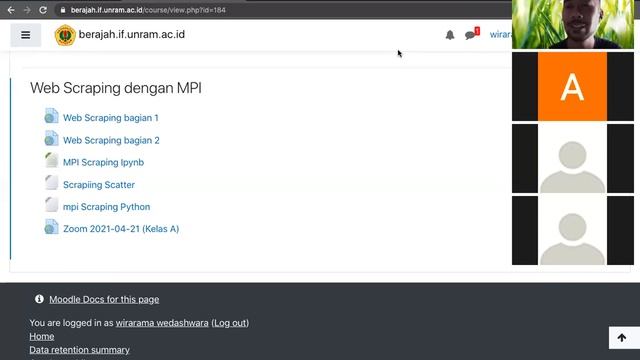The image size is (640, 360).
Task: Click the info icon beside Moodle Docs
Action: [39, 299]
